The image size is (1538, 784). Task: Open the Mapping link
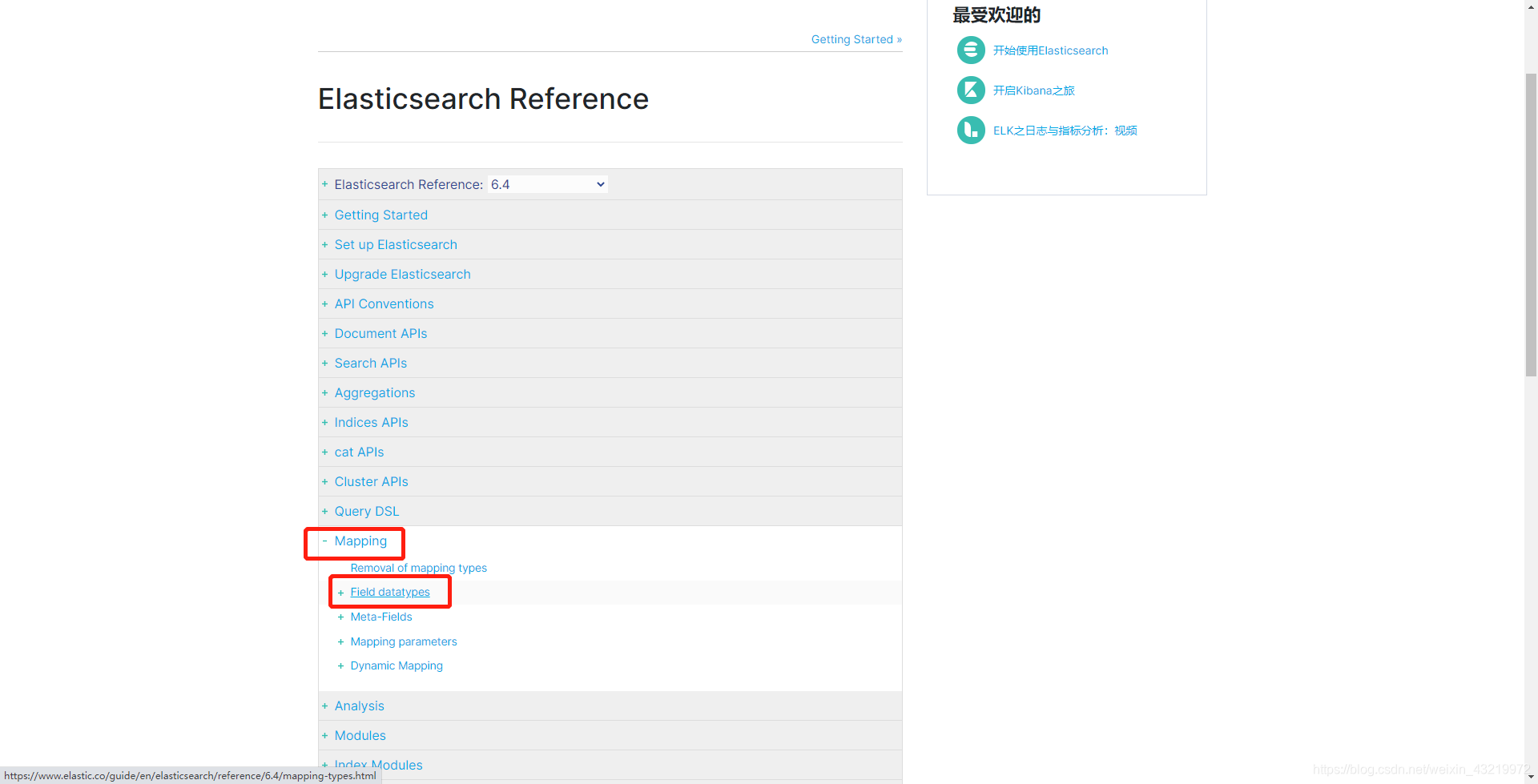360,541
